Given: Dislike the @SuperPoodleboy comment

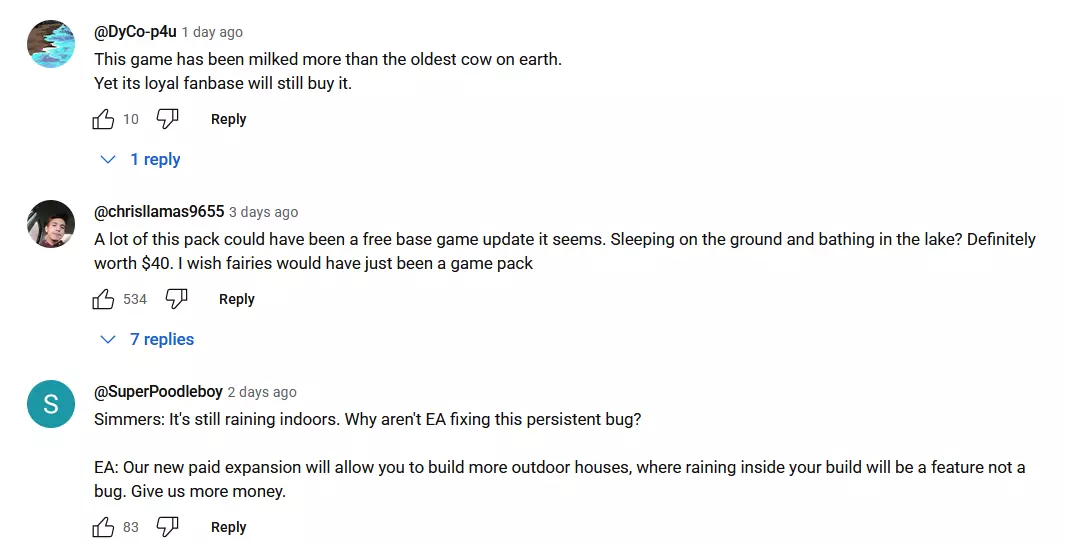Looking at the screenshot, I should (x=167, y=527).
